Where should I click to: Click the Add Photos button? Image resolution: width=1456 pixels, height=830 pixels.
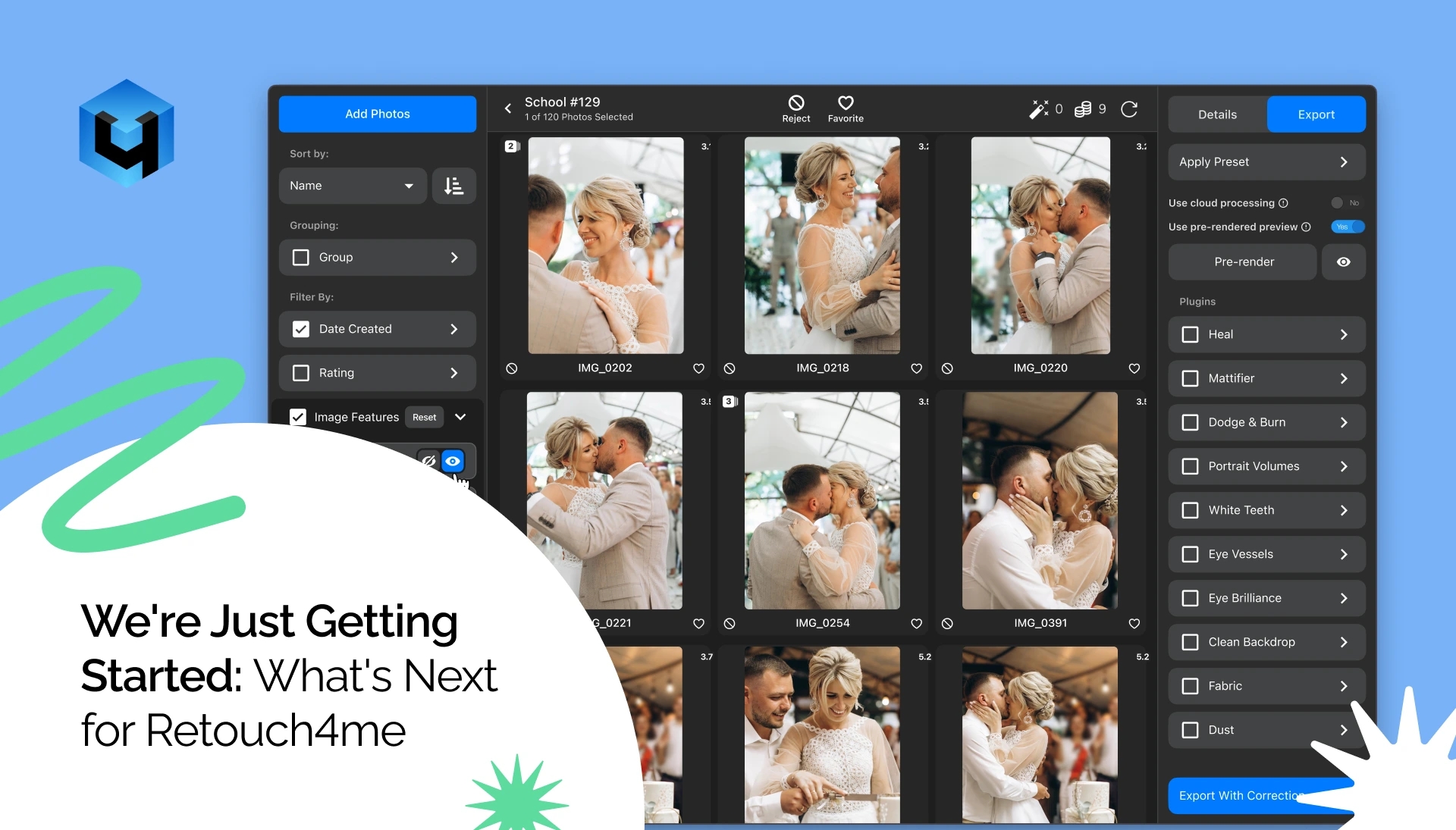click(378, 114)
